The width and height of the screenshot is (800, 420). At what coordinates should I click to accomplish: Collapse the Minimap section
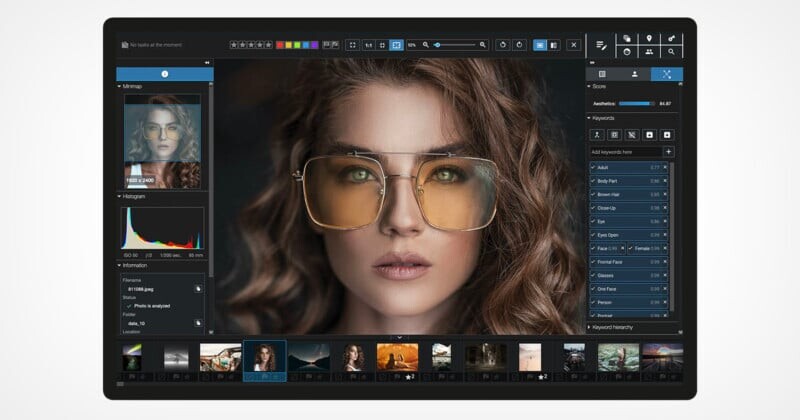click(120, 87)
